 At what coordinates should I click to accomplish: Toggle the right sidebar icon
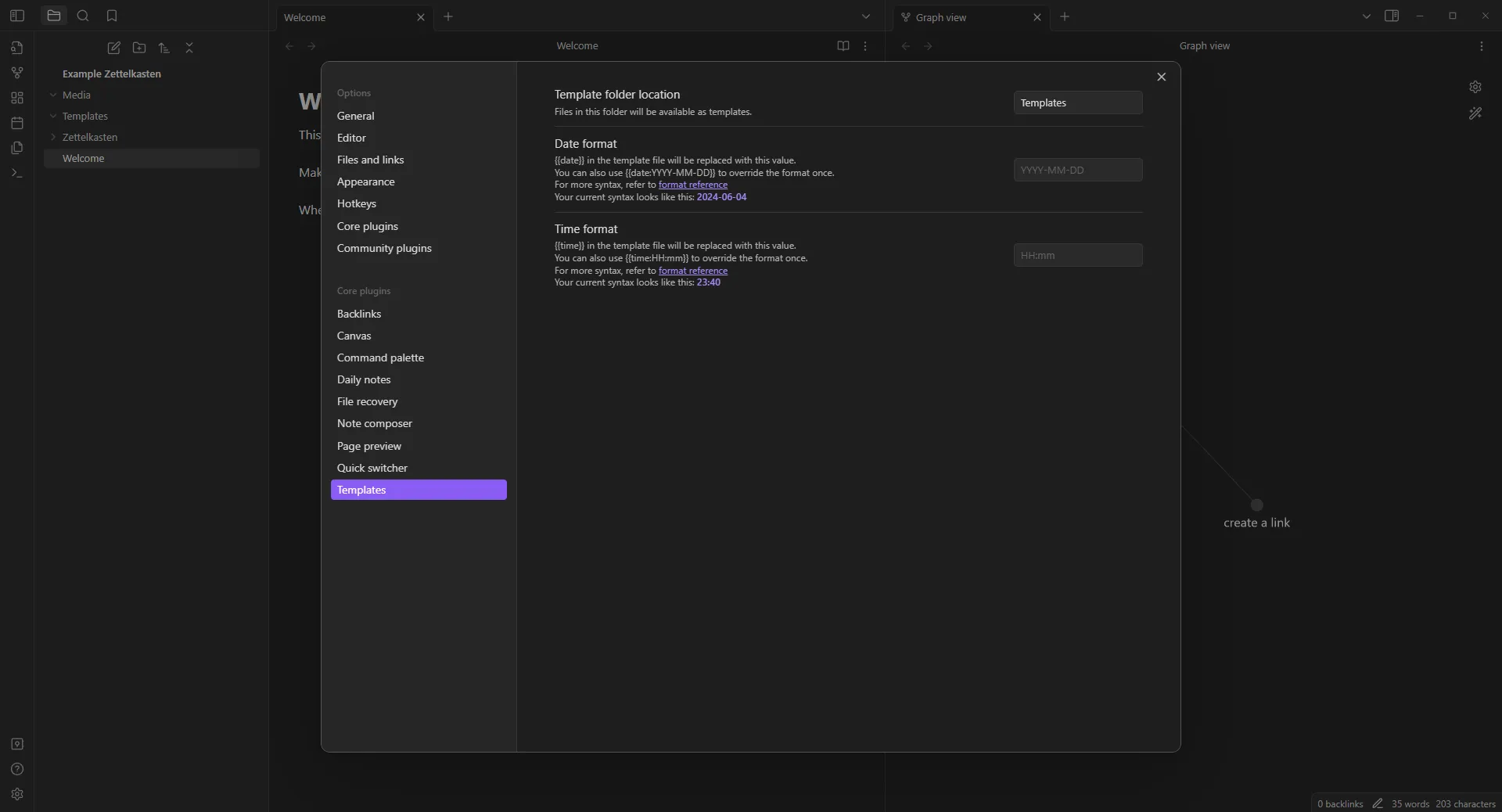[1392, 16]
